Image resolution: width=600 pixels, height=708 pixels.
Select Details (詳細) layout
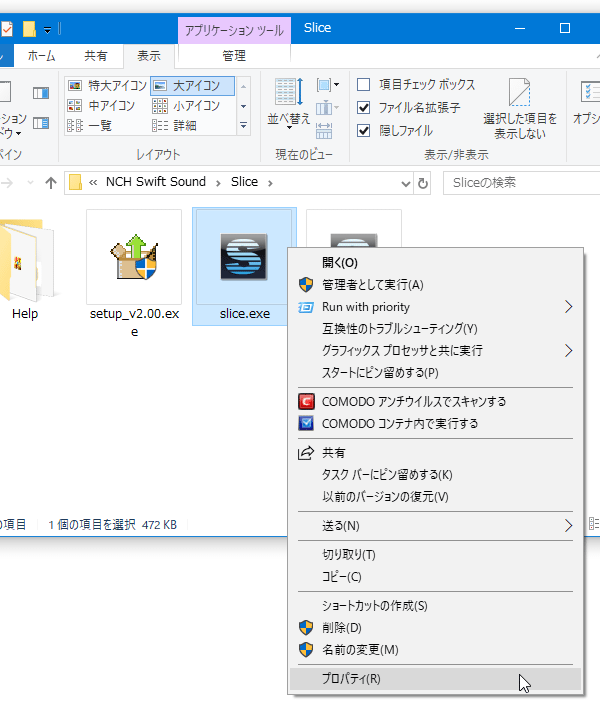(175, 126)
